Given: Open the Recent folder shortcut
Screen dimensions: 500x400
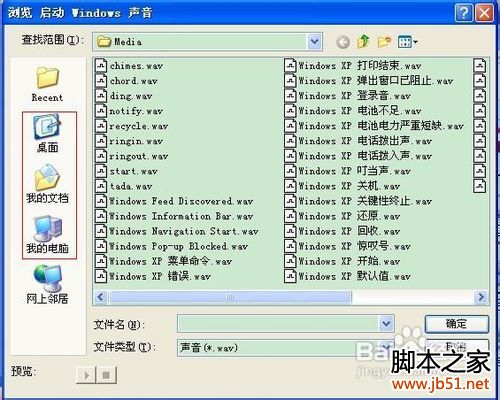Looking at the screenshot, I should (x=47, y=84).
